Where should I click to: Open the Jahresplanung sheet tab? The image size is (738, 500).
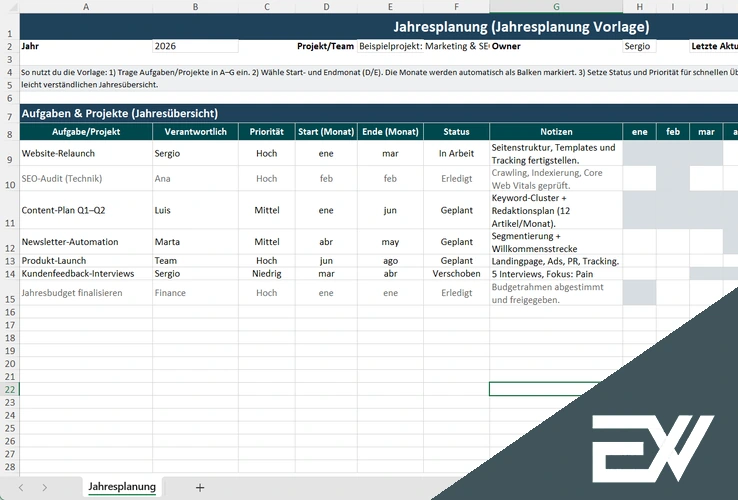(x=122, y=487)
